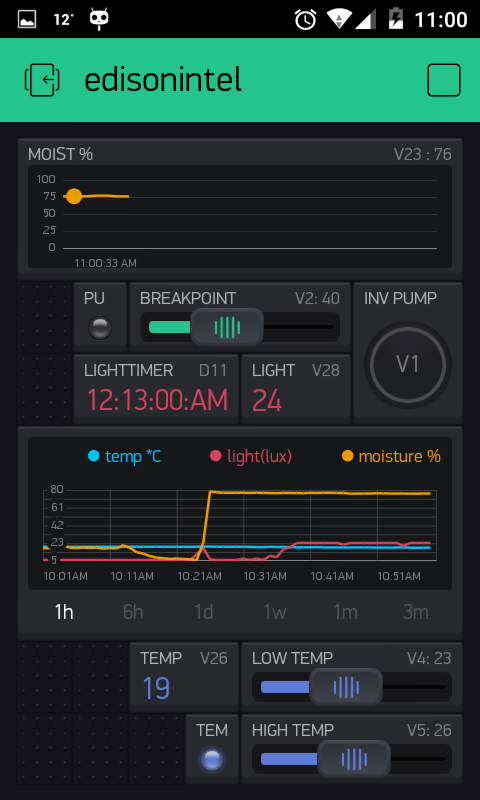Open the cat-face notification icon
Screen dimensions: 480x800
[99, 19]
